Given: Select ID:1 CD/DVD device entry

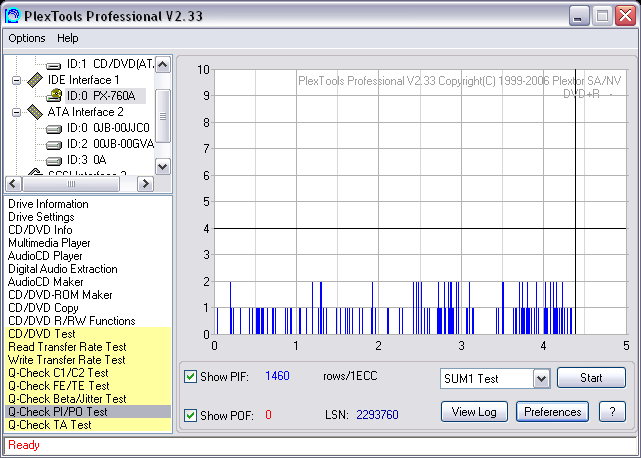Looking at the screenshot, I should (x=110, y=64).
